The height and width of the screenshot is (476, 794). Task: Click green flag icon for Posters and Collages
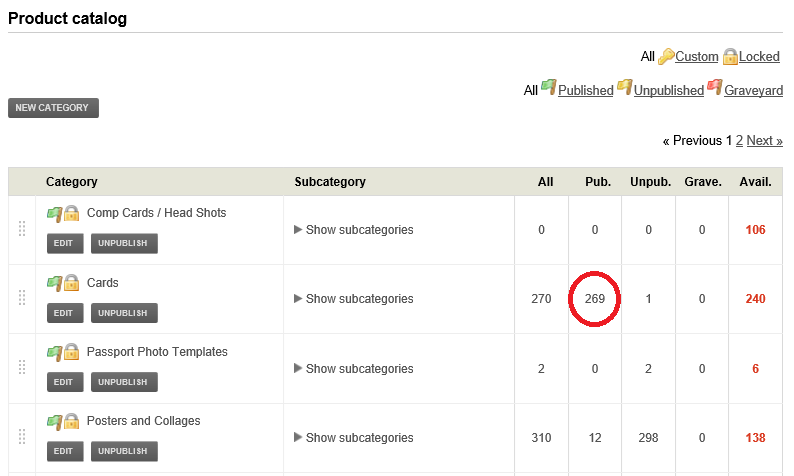point(54,422)
